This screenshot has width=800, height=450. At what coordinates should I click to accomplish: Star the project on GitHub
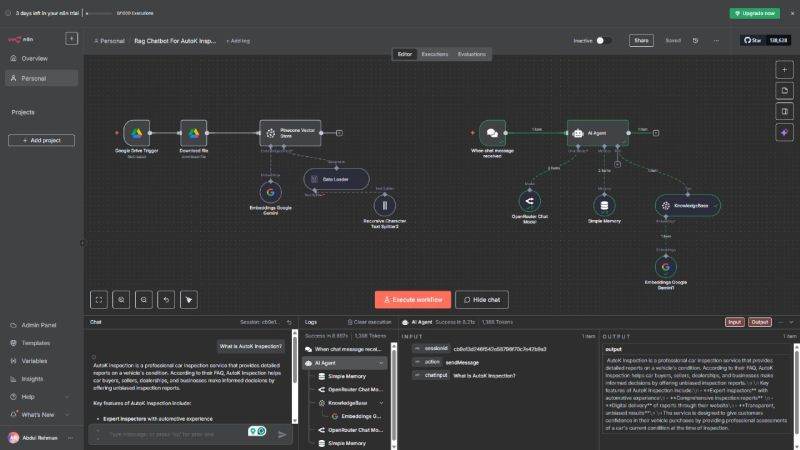pyautogui.click(x=753, y=40)
